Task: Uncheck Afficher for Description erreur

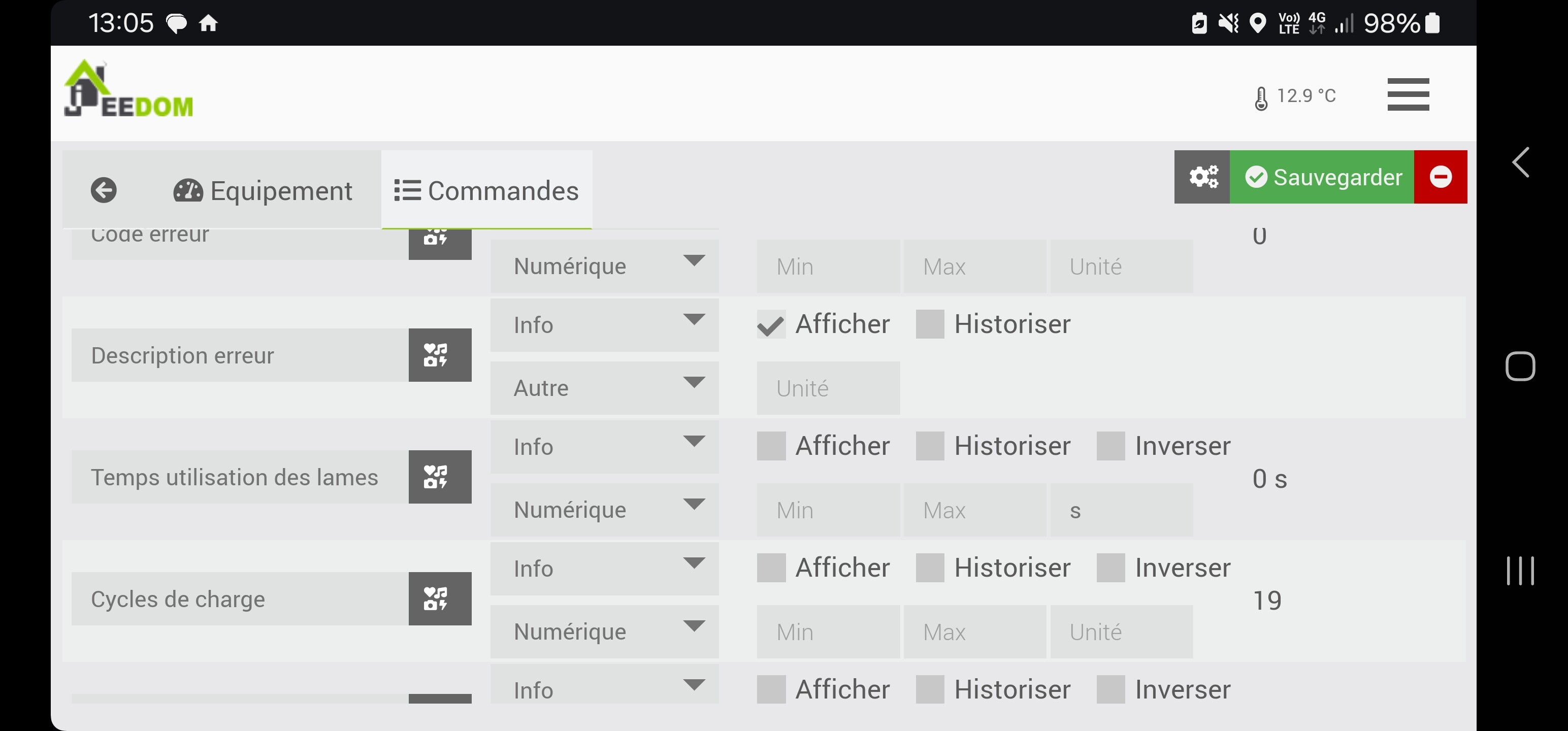Action: click(x=771, y=324)
